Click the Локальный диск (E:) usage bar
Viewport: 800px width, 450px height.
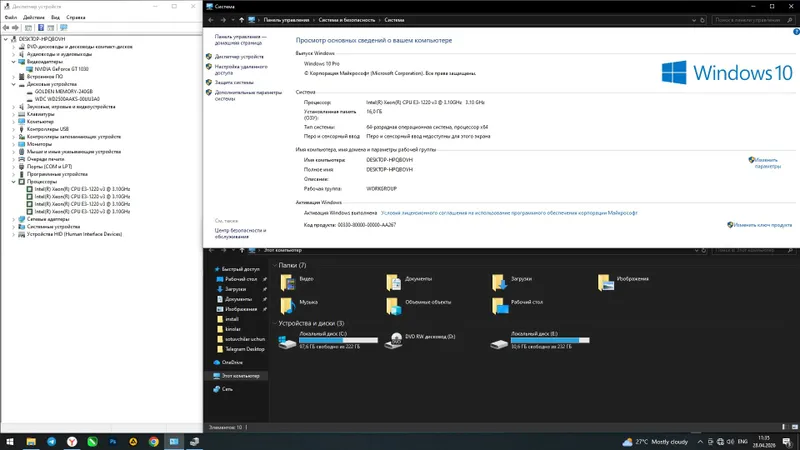tap(550, 340)
